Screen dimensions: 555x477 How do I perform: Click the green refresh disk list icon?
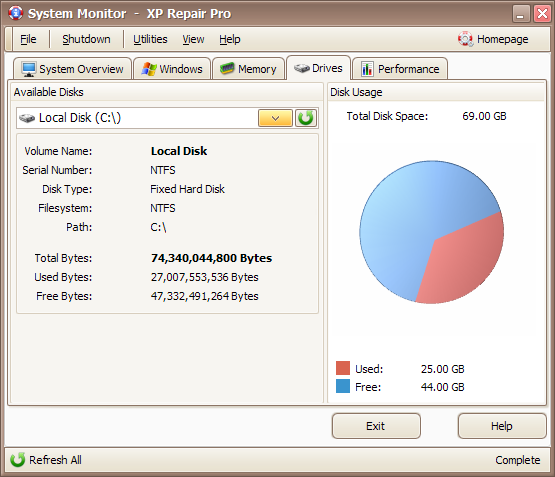point(306,118)
